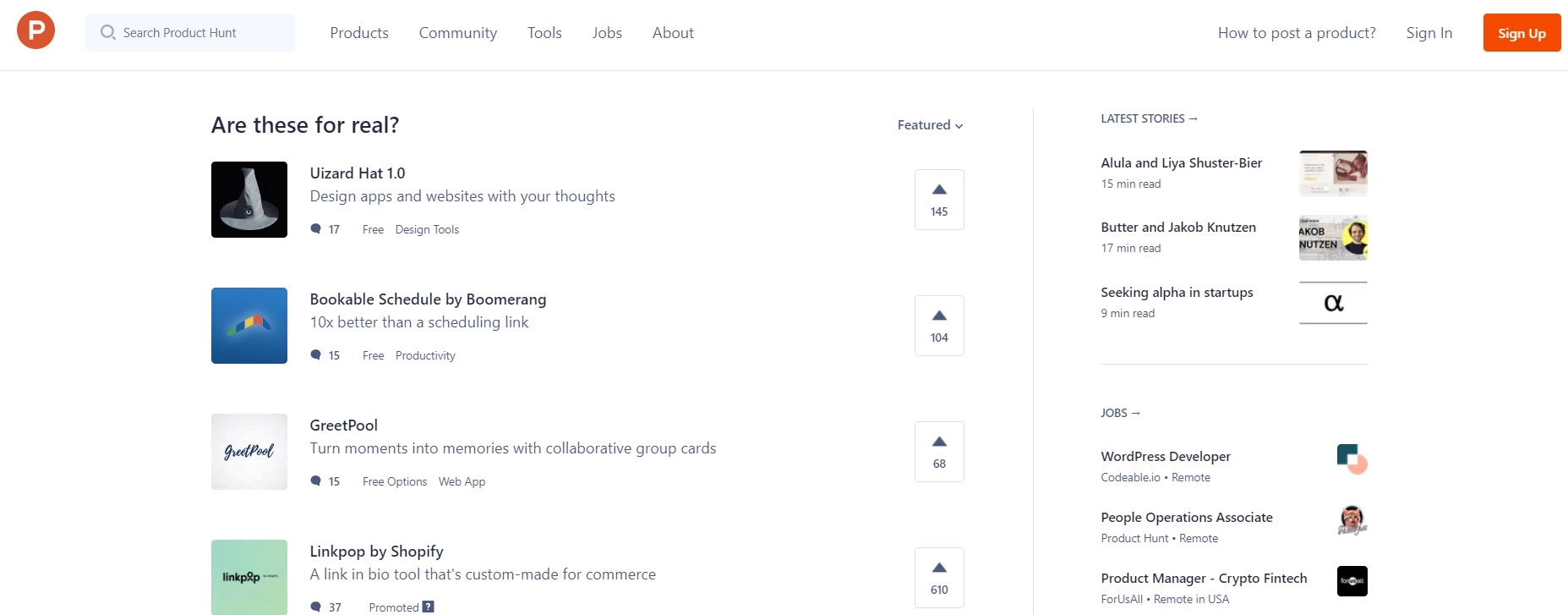1568x615 pixels.
Task: Open the Featured sorting dropdown
Action: click(928, 124)
